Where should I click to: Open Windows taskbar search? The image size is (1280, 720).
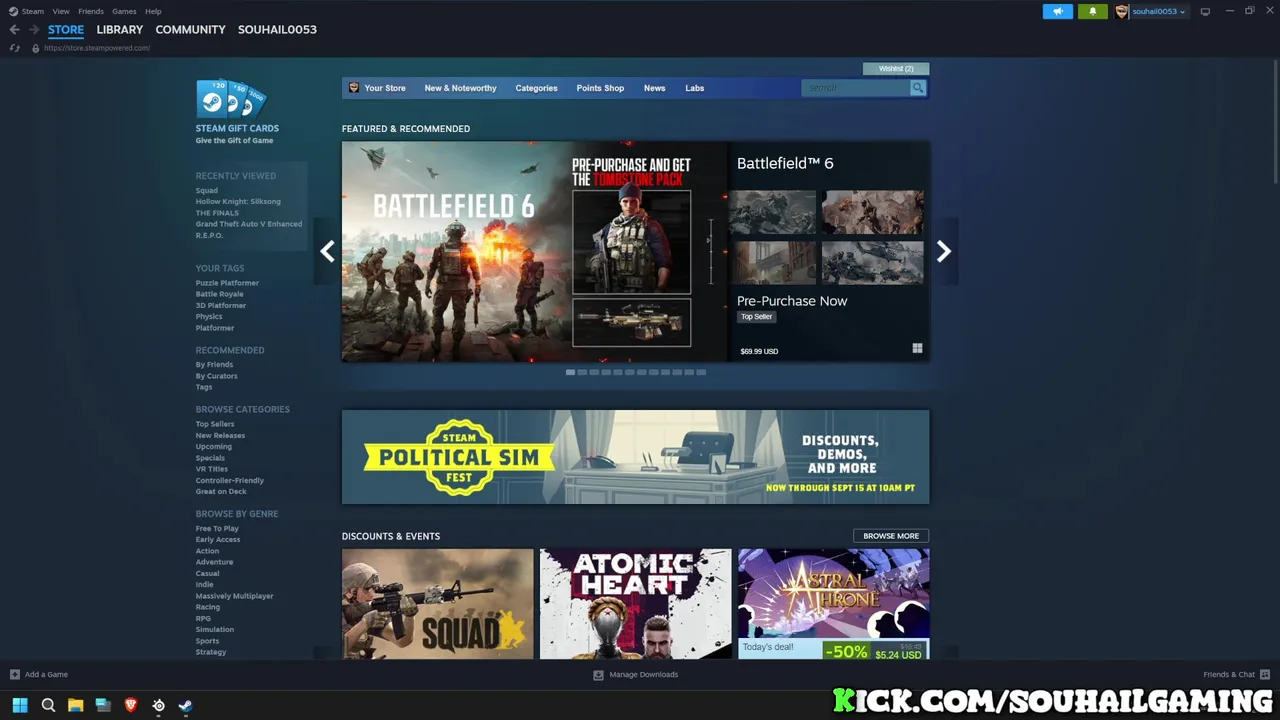click(x=48, y=705)
